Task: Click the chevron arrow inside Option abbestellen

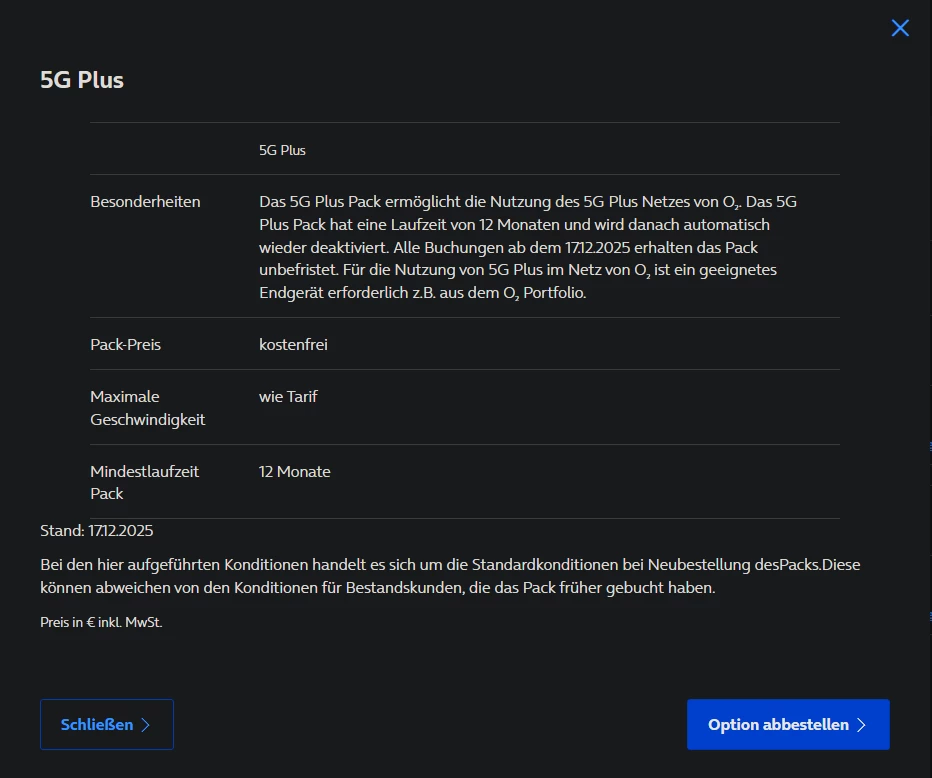Action: (862, 725)
